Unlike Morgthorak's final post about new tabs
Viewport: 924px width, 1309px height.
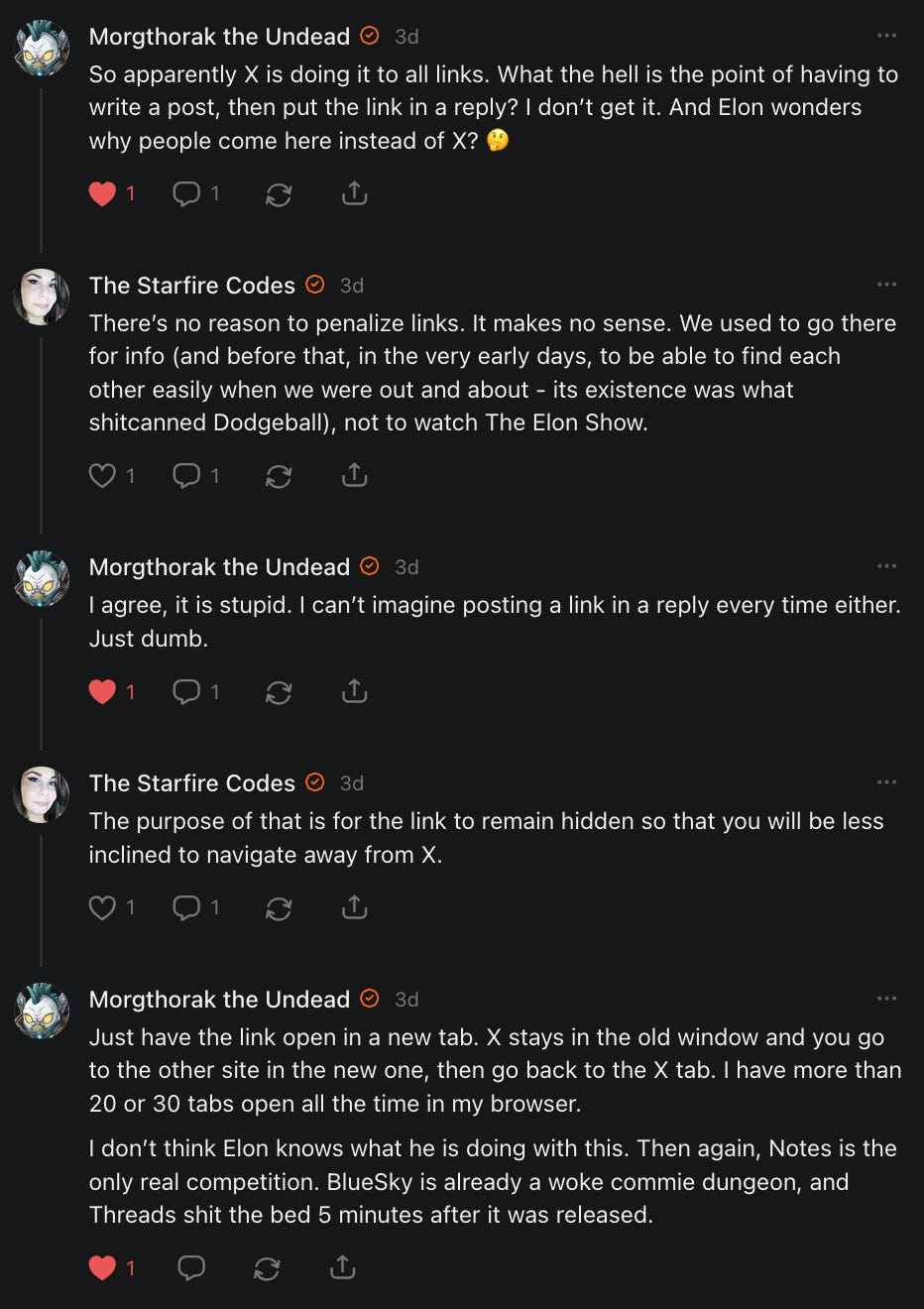pyautogui.click(x=103, y=1266)
